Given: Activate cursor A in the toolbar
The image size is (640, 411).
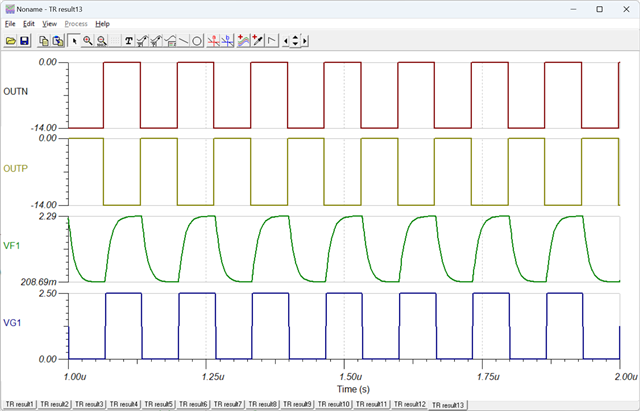Looking at the screenshot, I should (213, 41).
